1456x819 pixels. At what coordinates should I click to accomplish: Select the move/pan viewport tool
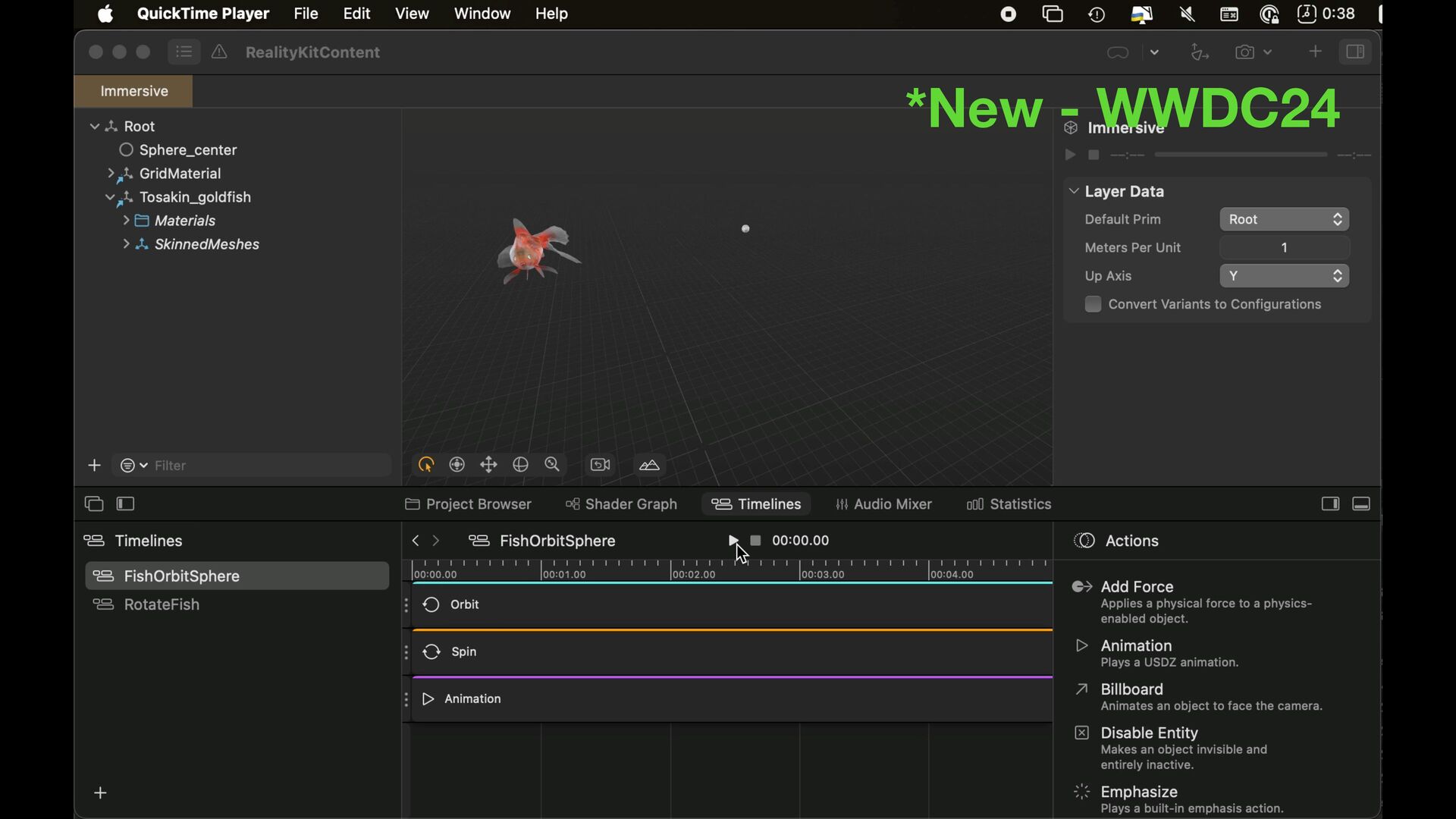coord(489,465)
